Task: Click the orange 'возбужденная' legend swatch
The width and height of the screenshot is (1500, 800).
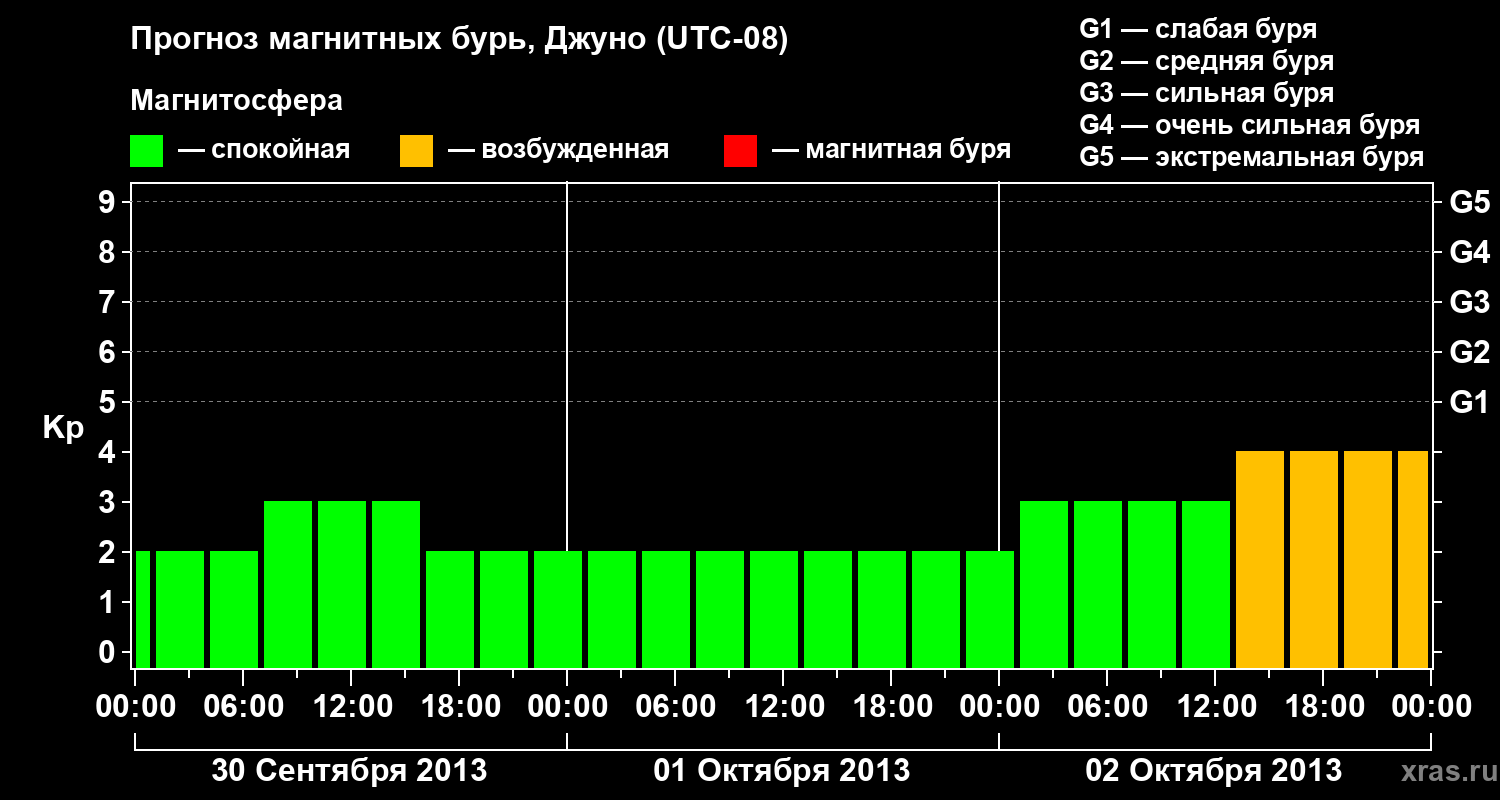Action: 416,151
